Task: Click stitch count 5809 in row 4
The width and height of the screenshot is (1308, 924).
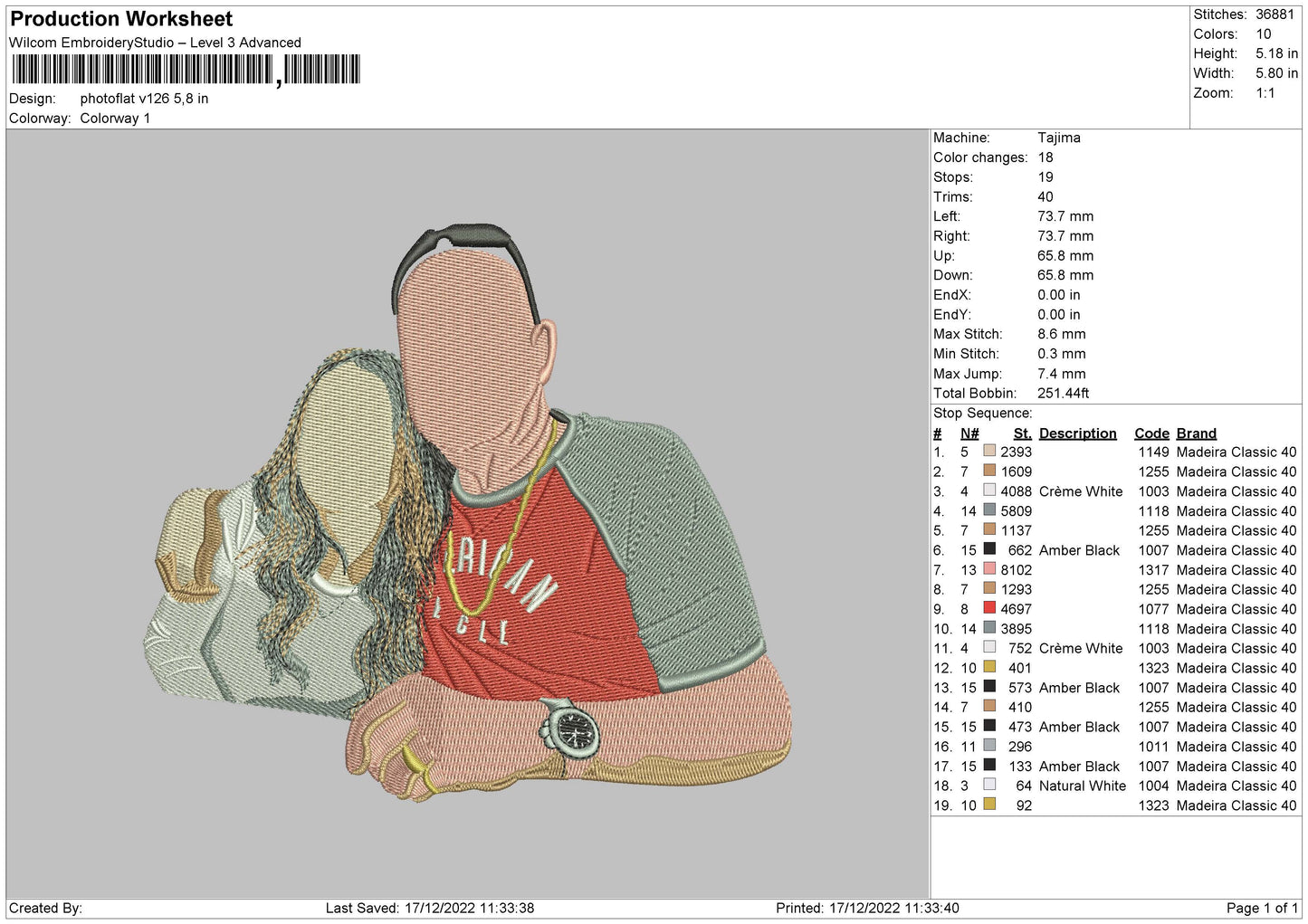Action: click(x=1016, y=511)
